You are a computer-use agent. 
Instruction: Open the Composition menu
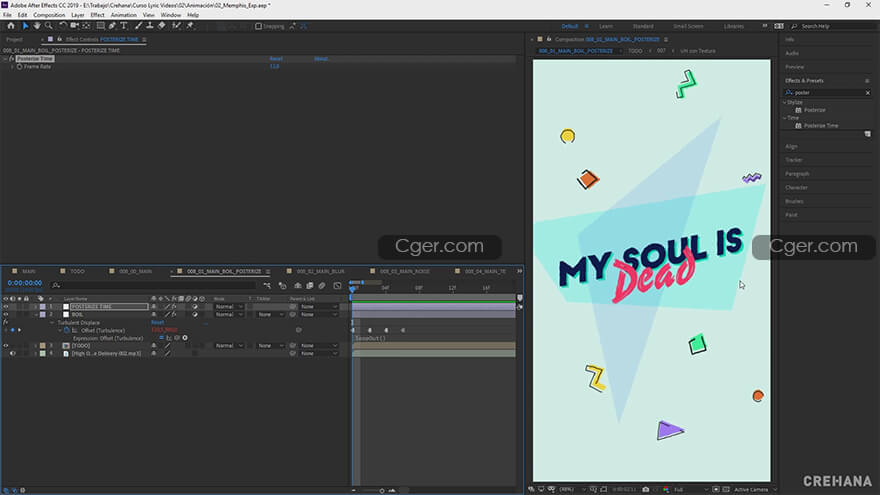49,15
